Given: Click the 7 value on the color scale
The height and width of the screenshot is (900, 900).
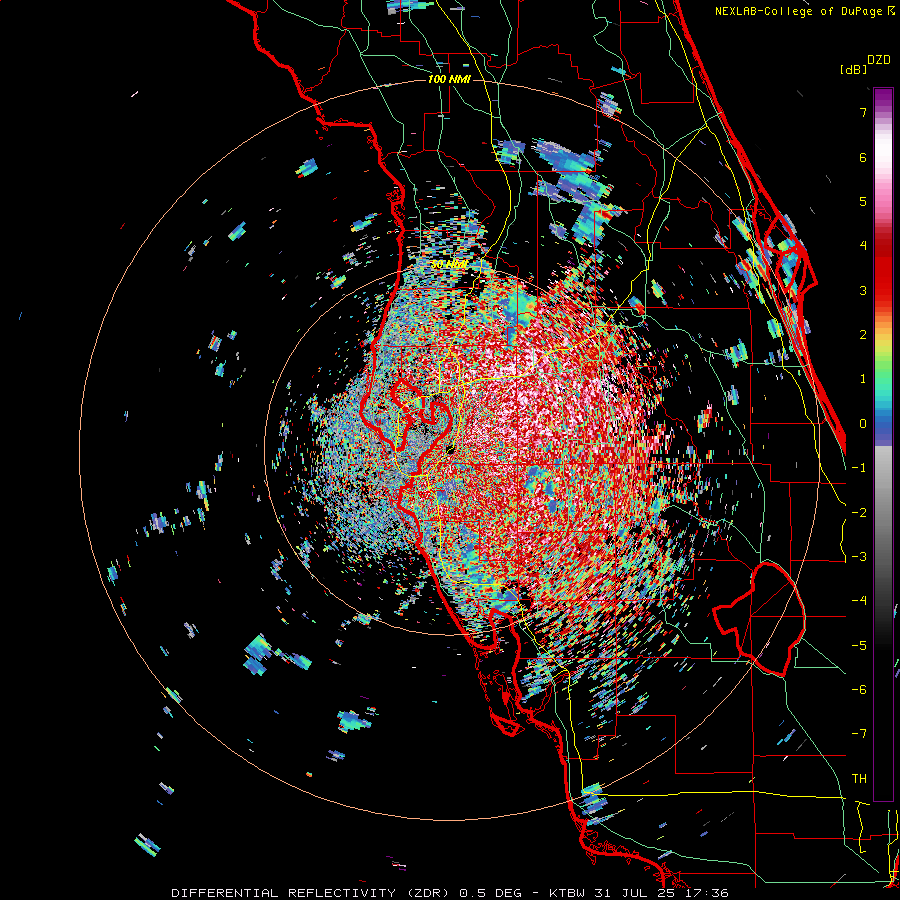Looking at the screenshot, I should tap(863, 112).
